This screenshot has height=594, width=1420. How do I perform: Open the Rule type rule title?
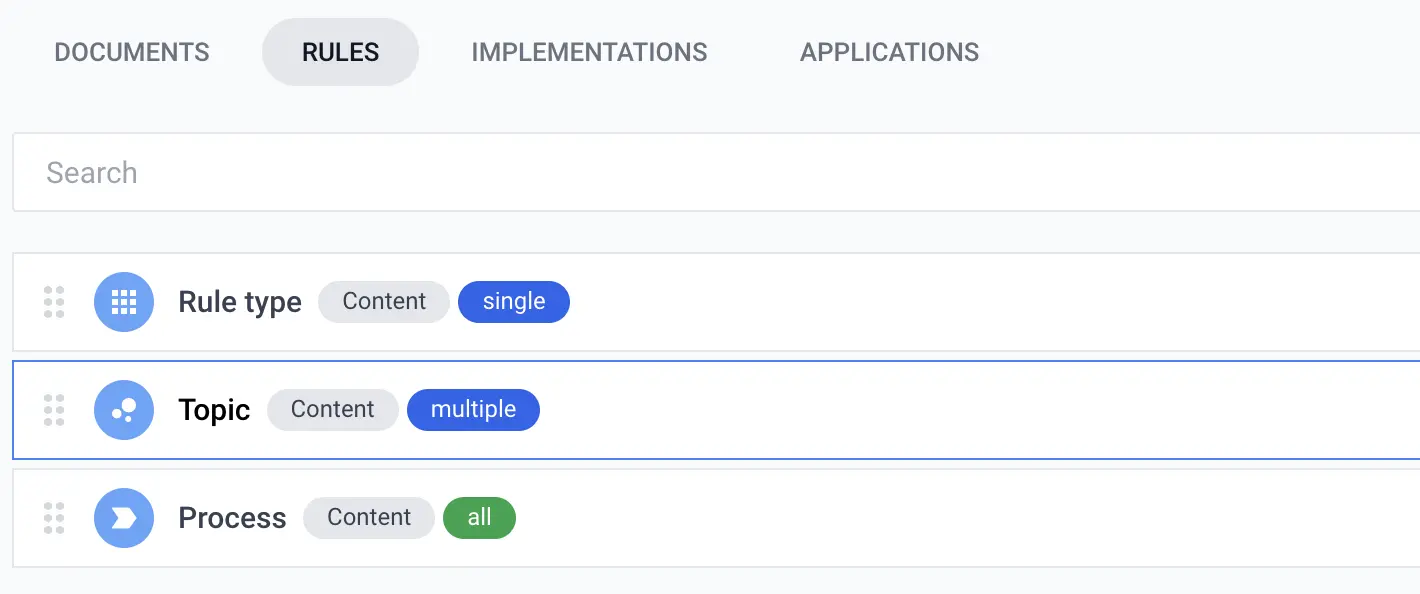240,302
